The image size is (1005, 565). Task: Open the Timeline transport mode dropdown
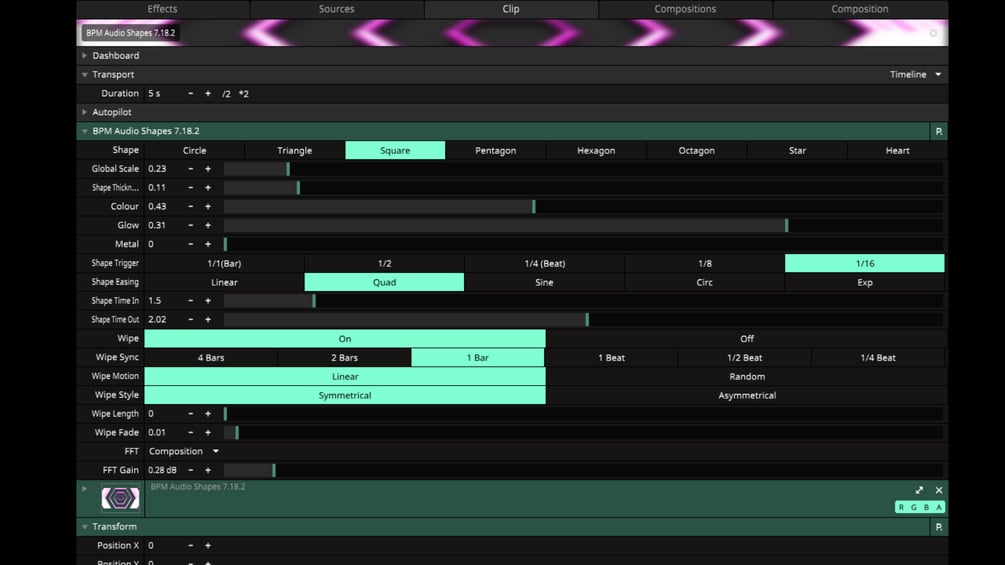coord(915,74)
